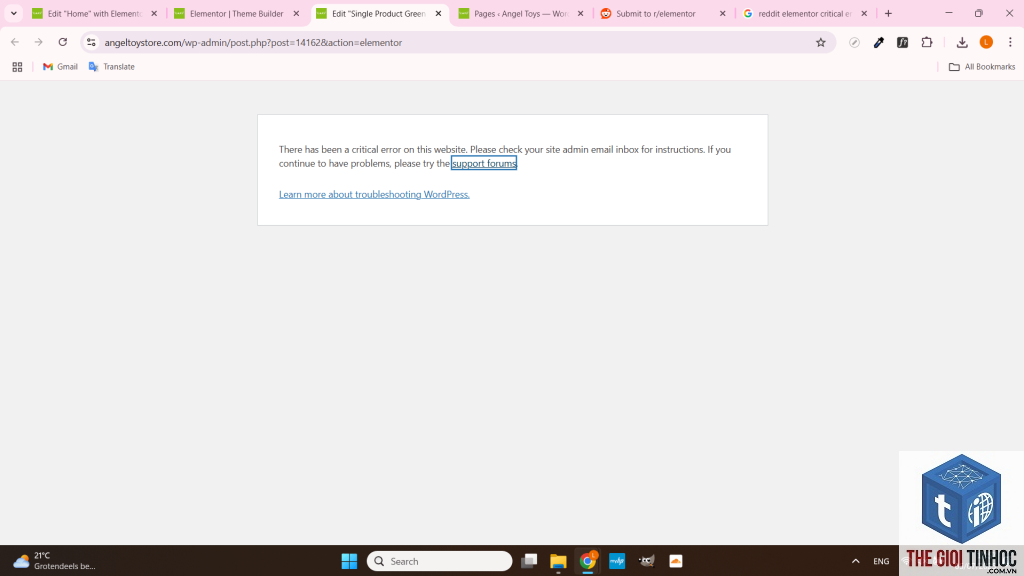Close the Pages ‹ Angel Toys tab
The width and height of the screenshot is (1024, 576).
[580, 13]
